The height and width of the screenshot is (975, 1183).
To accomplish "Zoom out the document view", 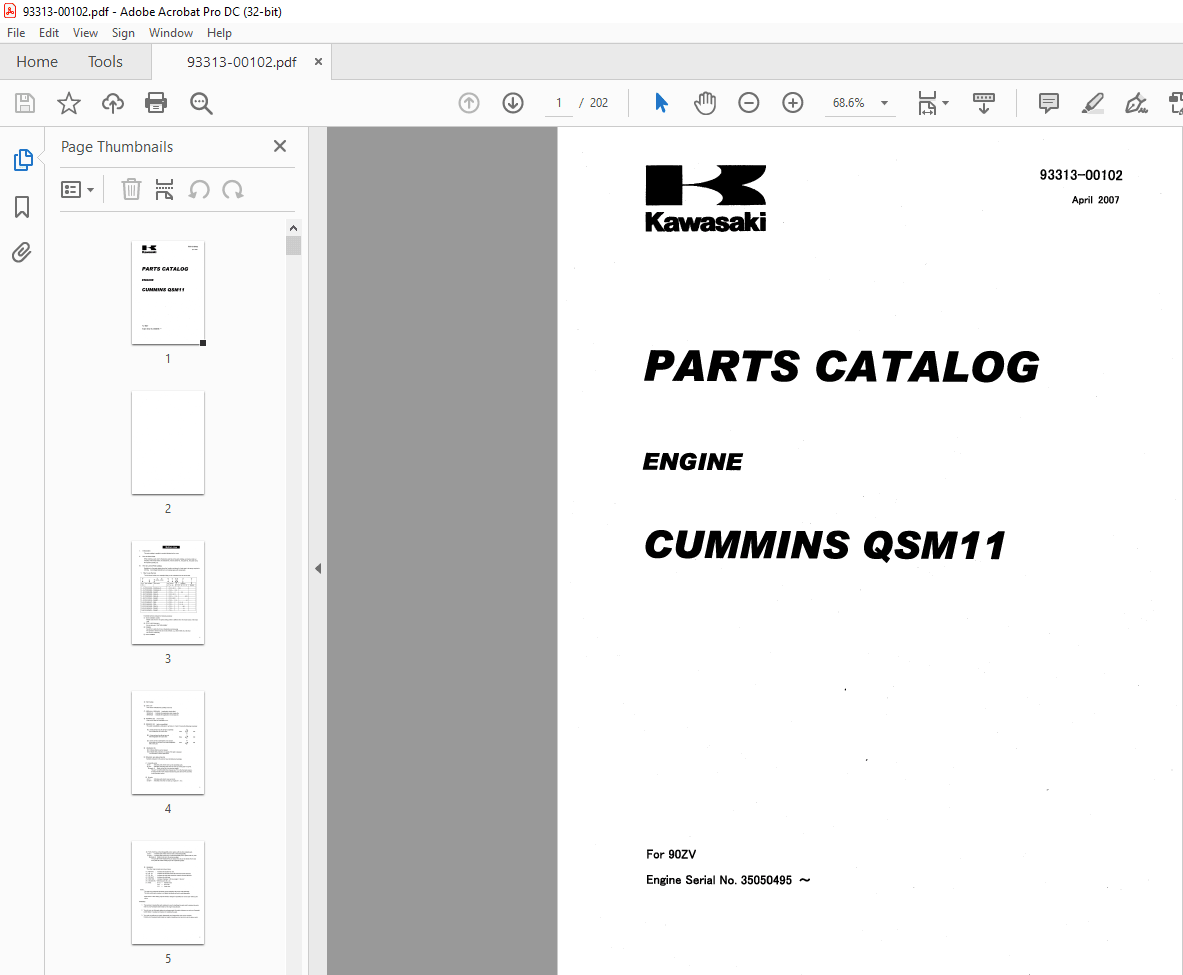I will click(748, 102).
